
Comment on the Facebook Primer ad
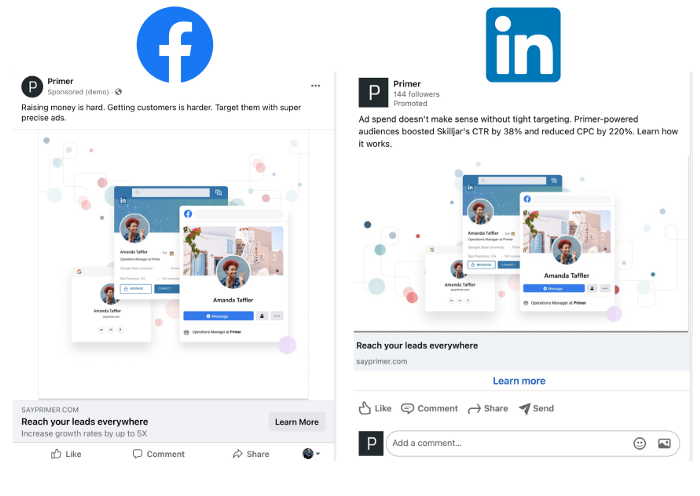coord(158,454)
